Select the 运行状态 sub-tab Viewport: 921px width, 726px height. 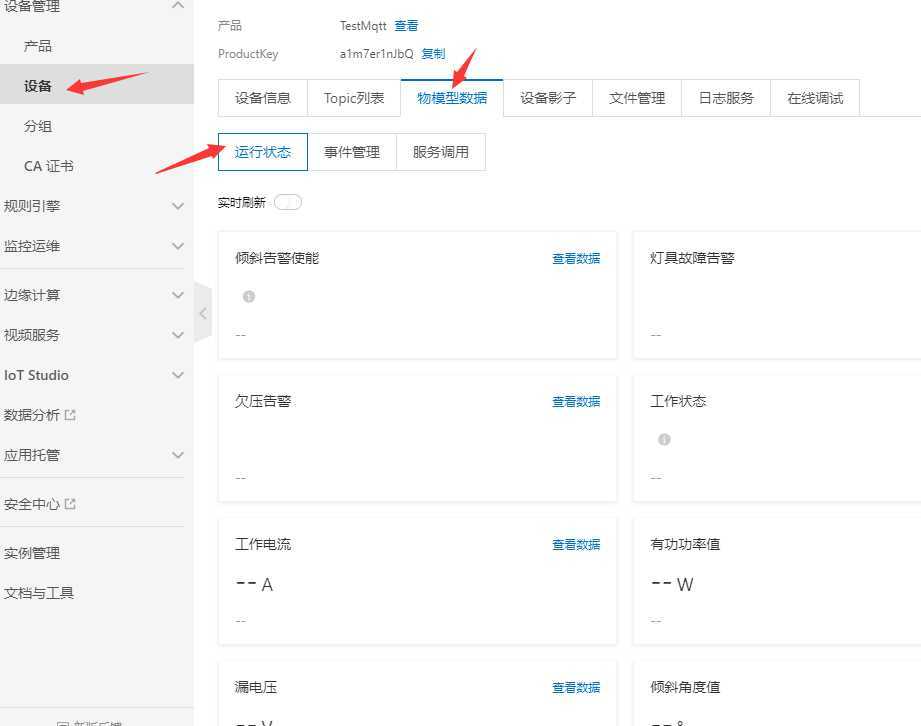tap(263, 152)
